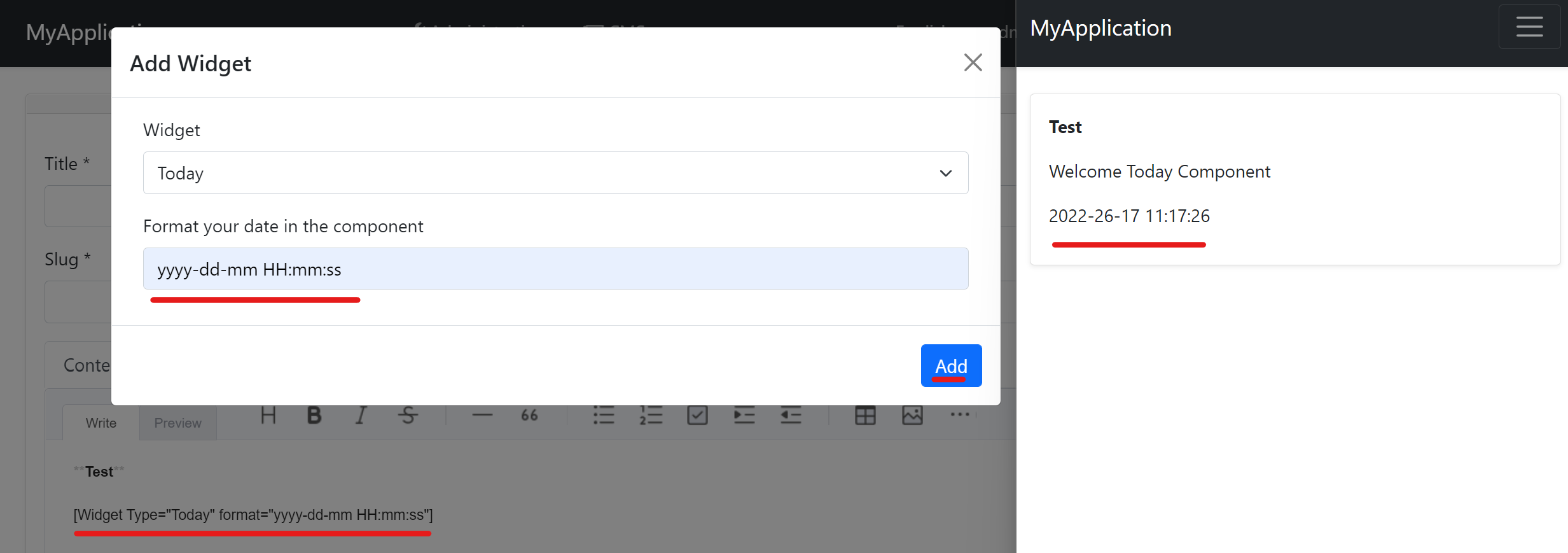Click the Add button to insert widget

950,365
